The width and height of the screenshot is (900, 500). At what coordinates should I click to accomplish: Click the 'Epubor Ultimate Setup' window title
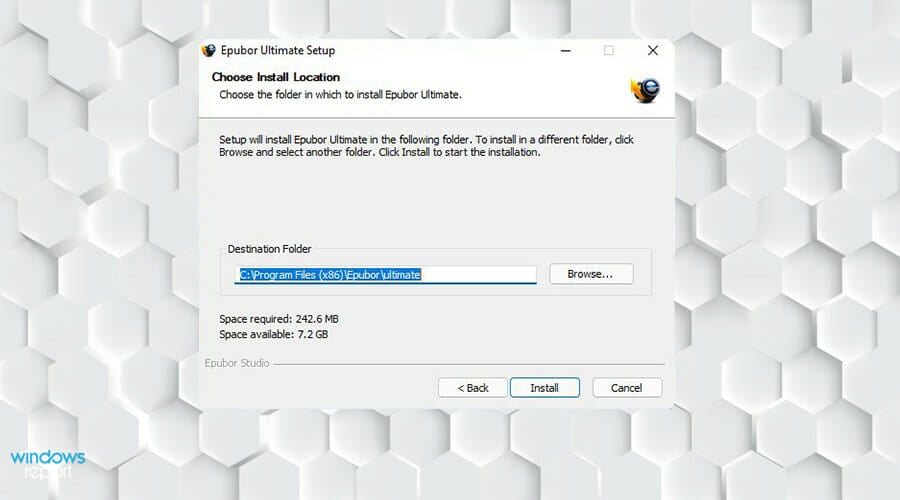pyautogui.click(x=278, y=51)
